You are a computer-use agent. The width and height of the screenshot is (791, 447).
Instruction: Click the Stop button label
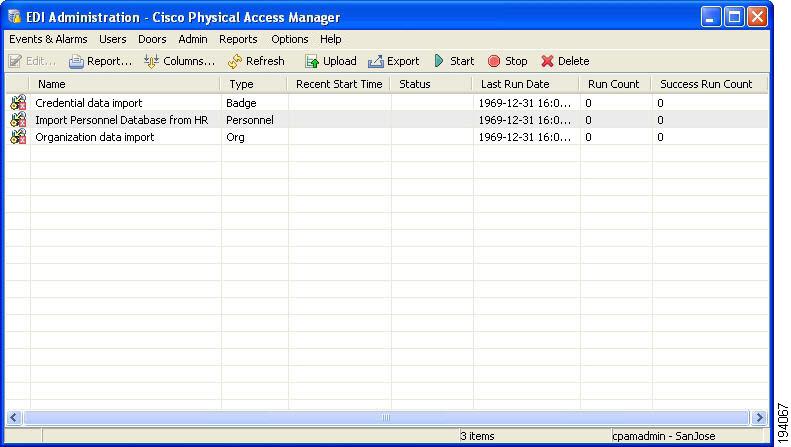(x=516, y=61)
